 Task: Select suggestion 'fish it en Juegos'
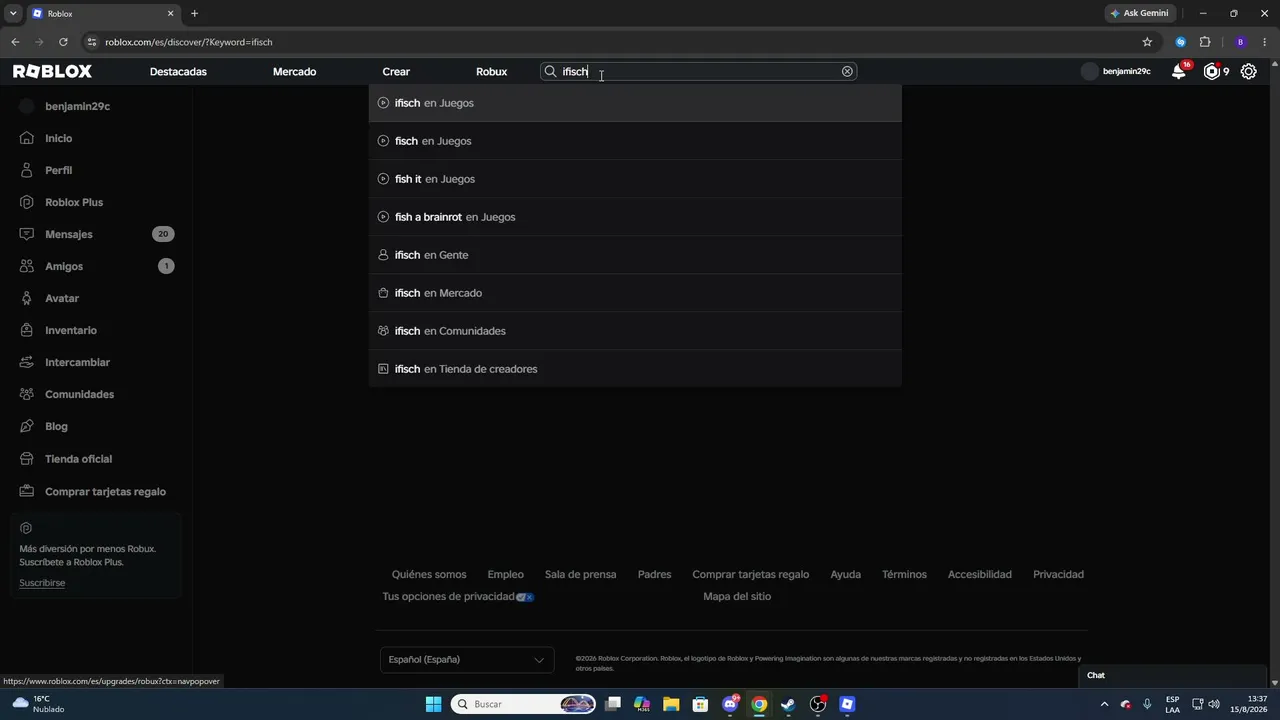click(x=635, y=179)
